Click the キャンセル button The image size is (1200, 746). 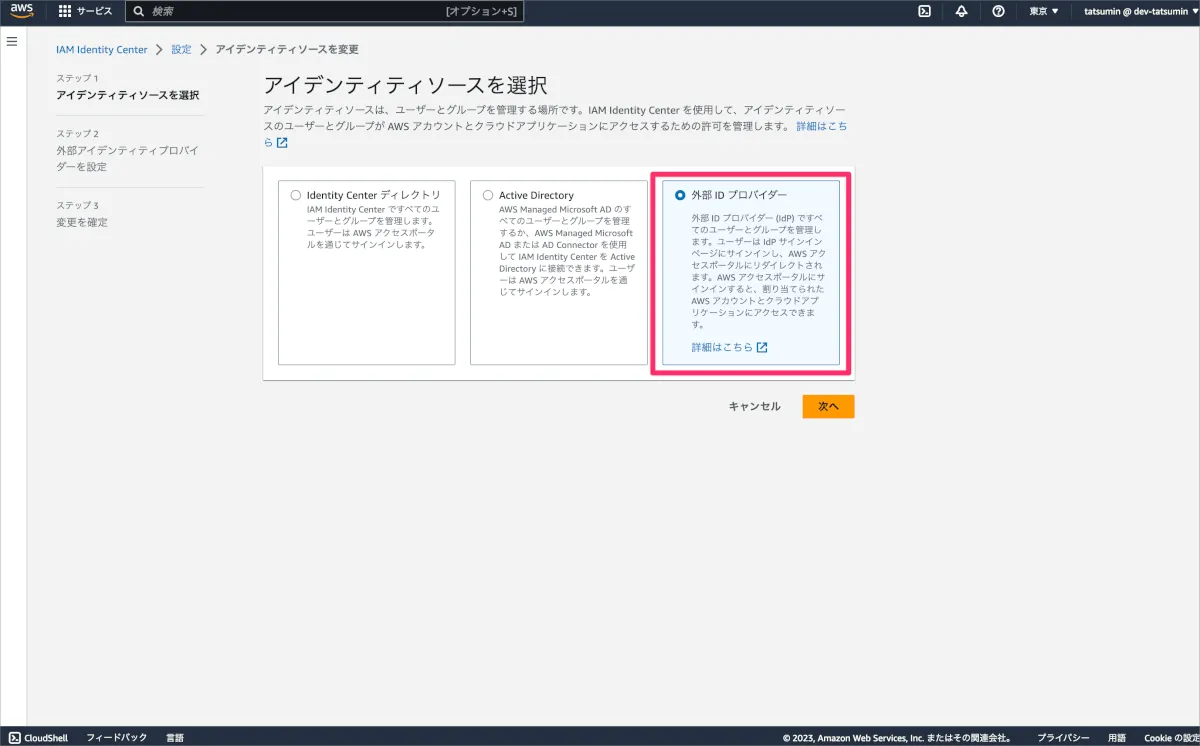754,406
